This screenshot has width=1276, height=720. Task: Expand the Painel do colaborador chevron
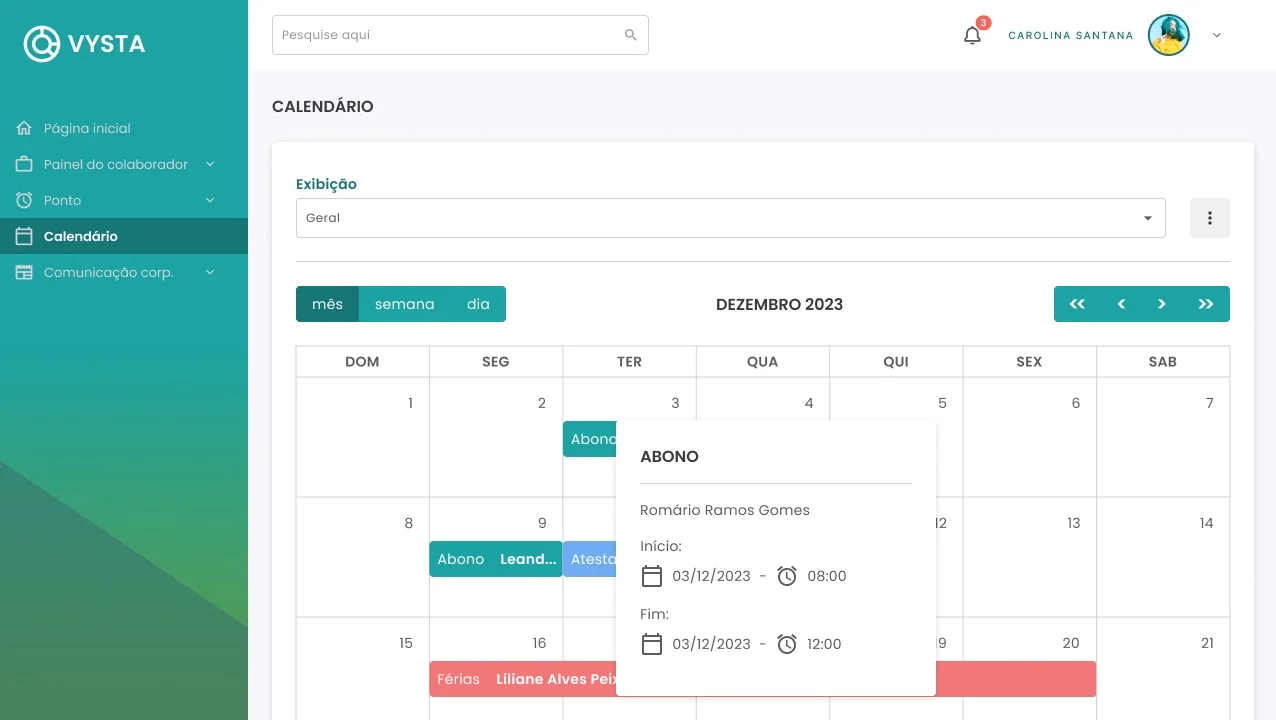click(x=210, y=164)
